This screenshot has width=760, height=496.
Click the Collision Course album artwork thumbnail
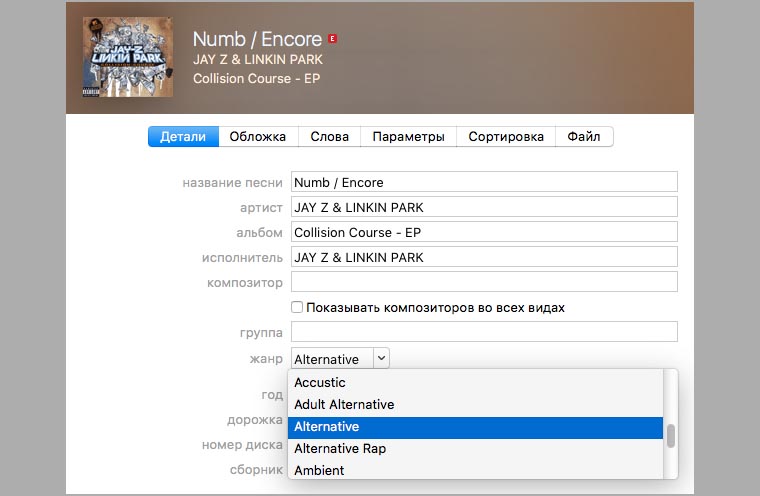click(x=128, y=57)
